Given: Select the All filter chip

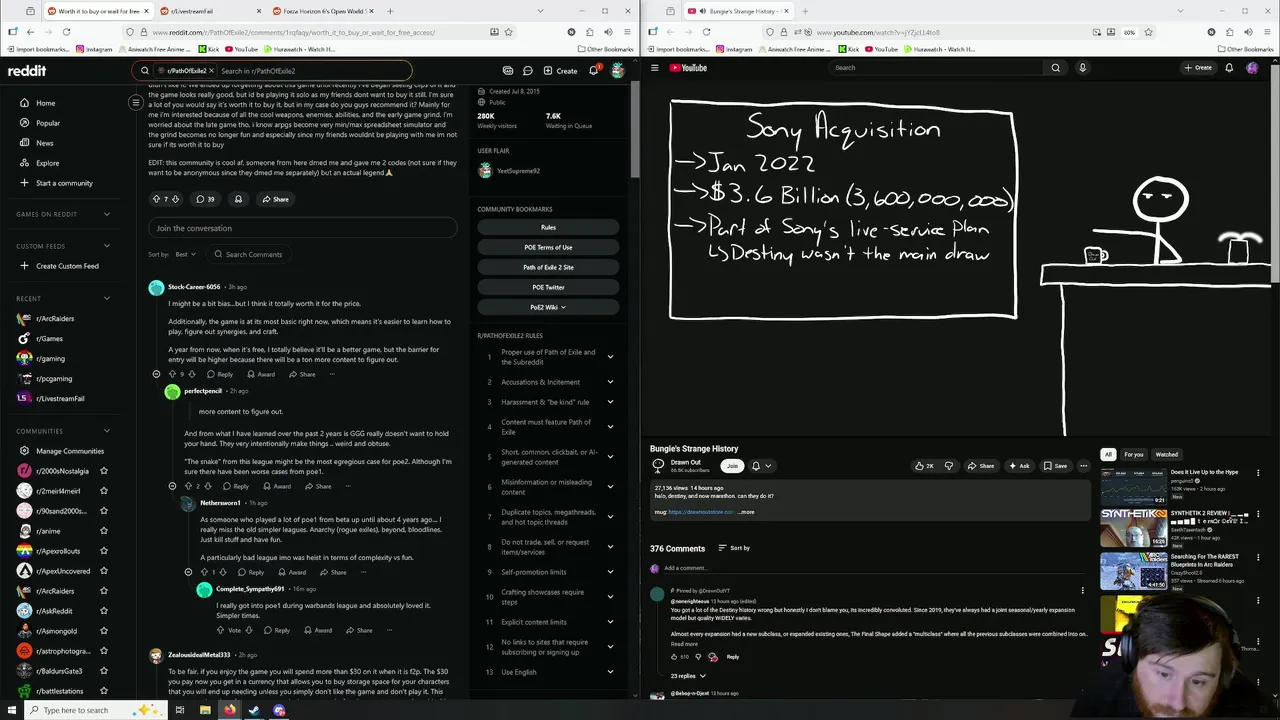Looking at the screenshot, I should pos(1108,454).
